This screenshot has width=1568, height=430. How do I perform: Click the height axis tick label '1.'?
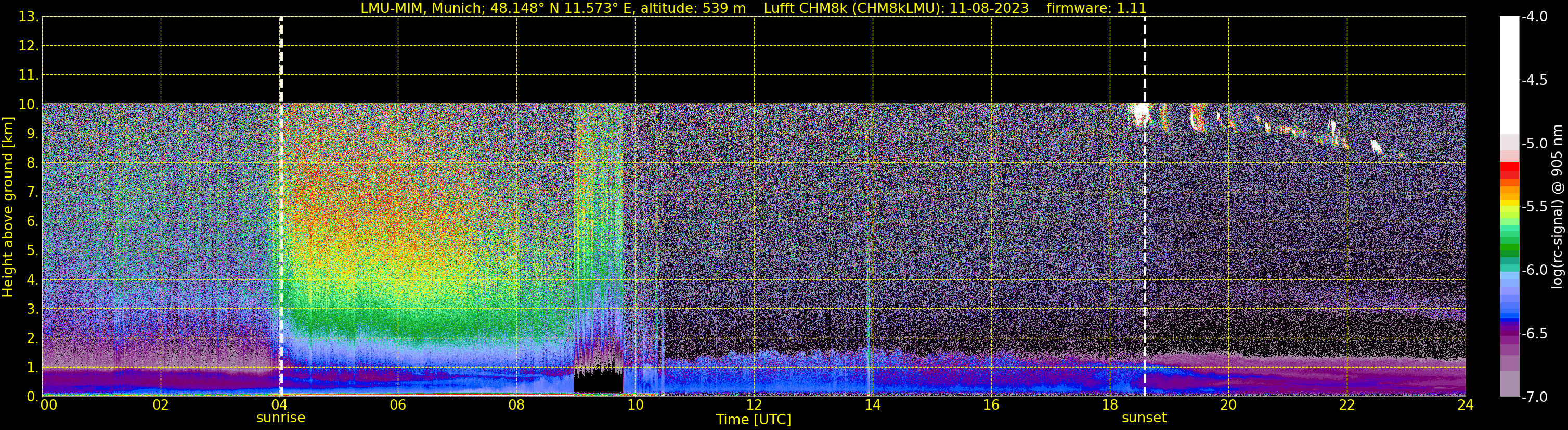[33, 368]
